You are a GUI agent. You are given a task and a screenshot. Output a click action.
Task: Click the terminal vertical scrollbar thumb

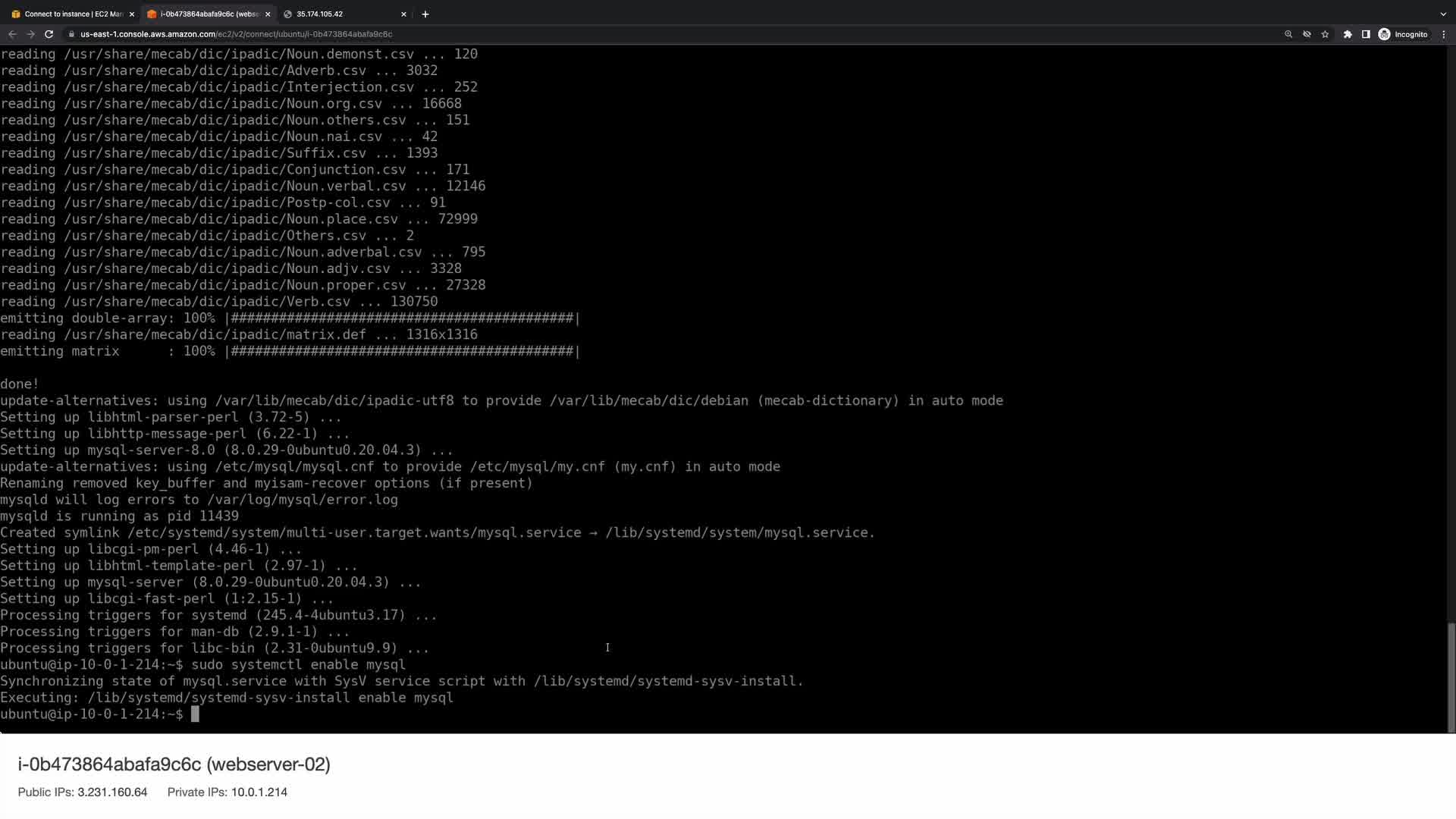point(1451,676)
